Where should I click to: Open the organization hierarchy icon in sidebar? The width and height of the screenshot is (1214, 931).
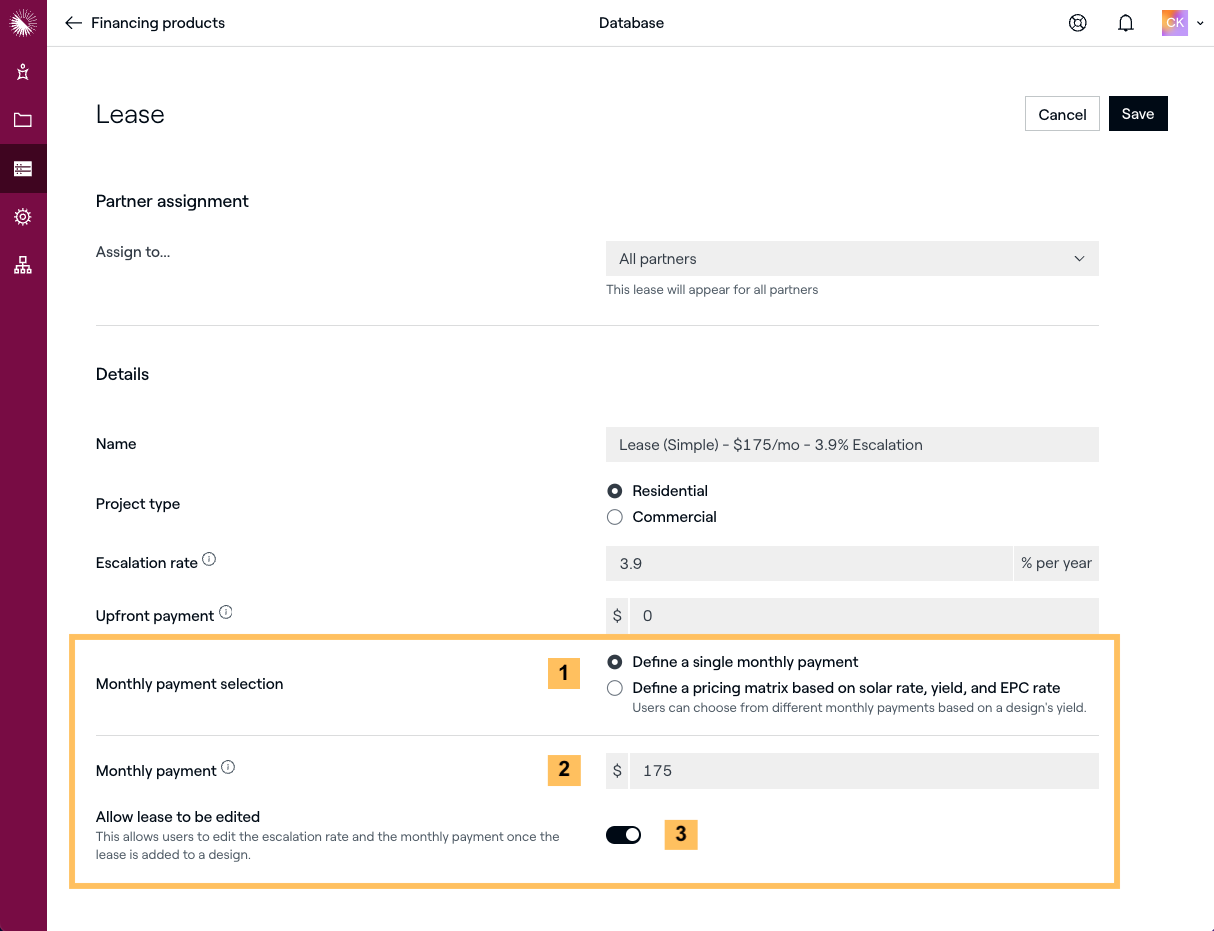23,265
